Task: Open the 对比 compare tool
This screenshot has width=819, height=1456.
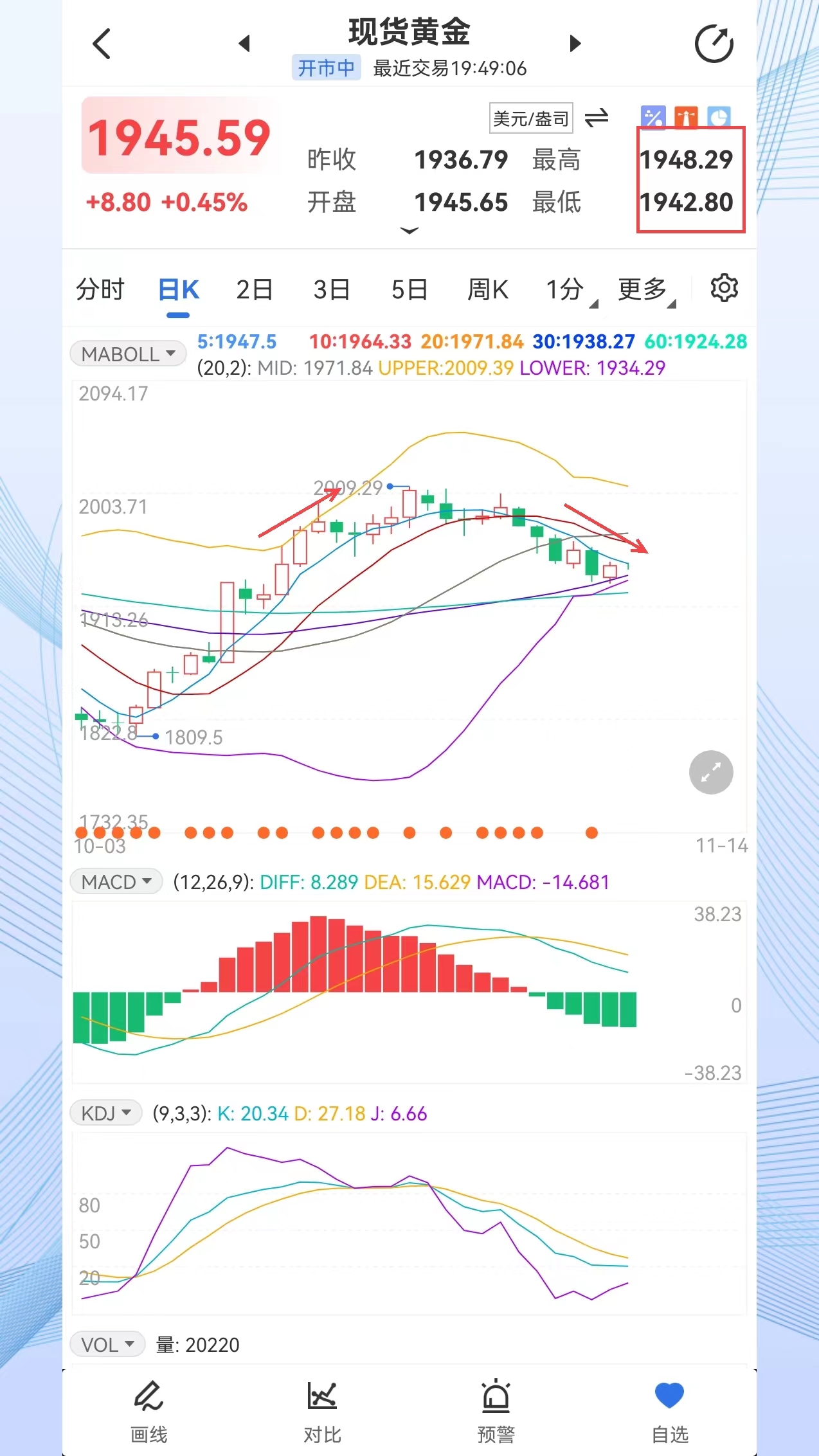Action: pyautogui.click(x=322, y=1412)
